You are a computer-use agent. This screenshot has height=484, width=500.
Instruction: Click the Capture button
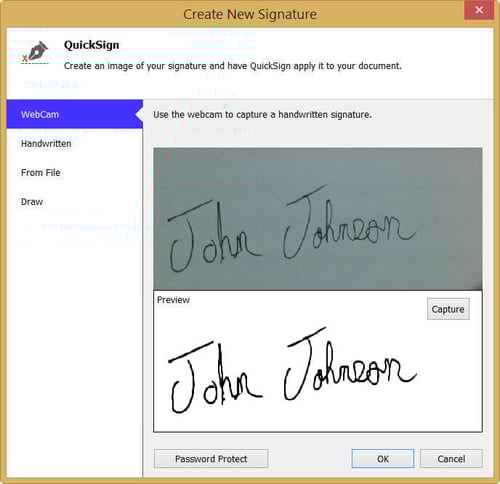click(x=448, y=309)
